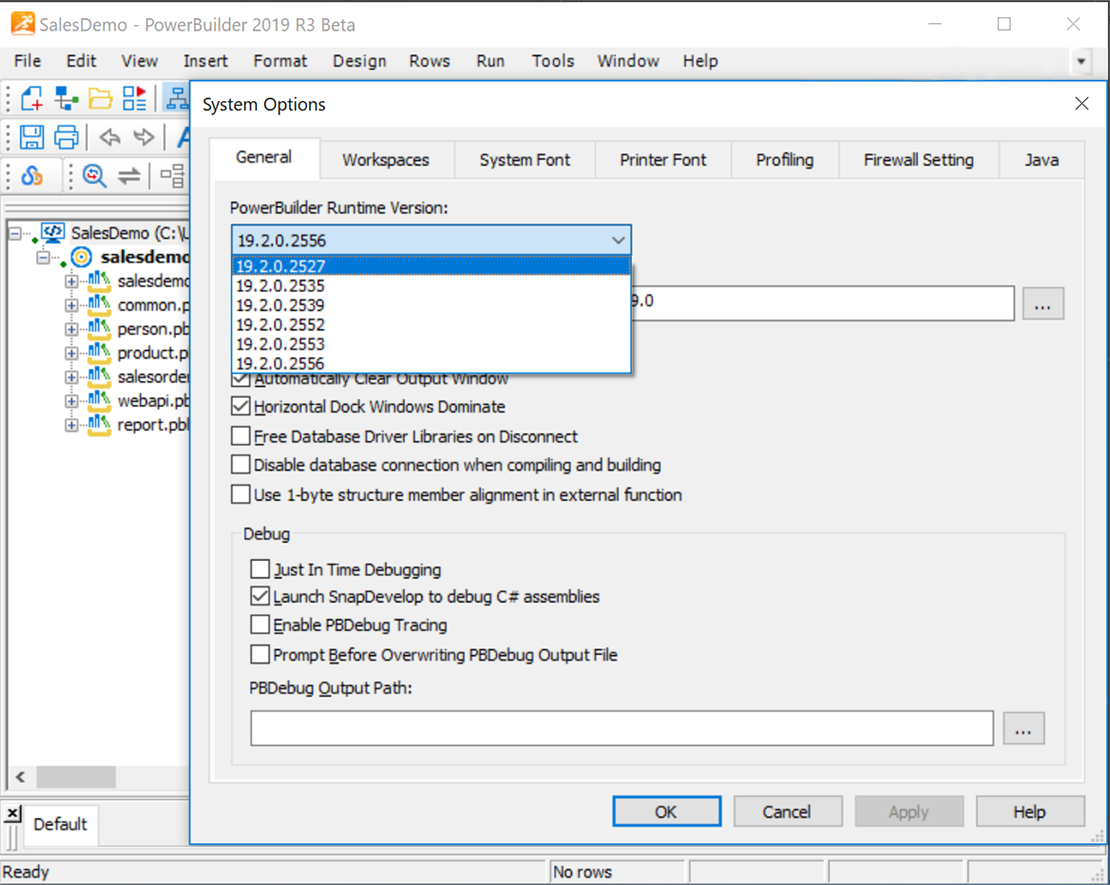The width and height of the screenshot is (1110, 885).
Task: Toggle Horizontal Dock Windows Dominate checkbox
Action: tap(241, 406)
